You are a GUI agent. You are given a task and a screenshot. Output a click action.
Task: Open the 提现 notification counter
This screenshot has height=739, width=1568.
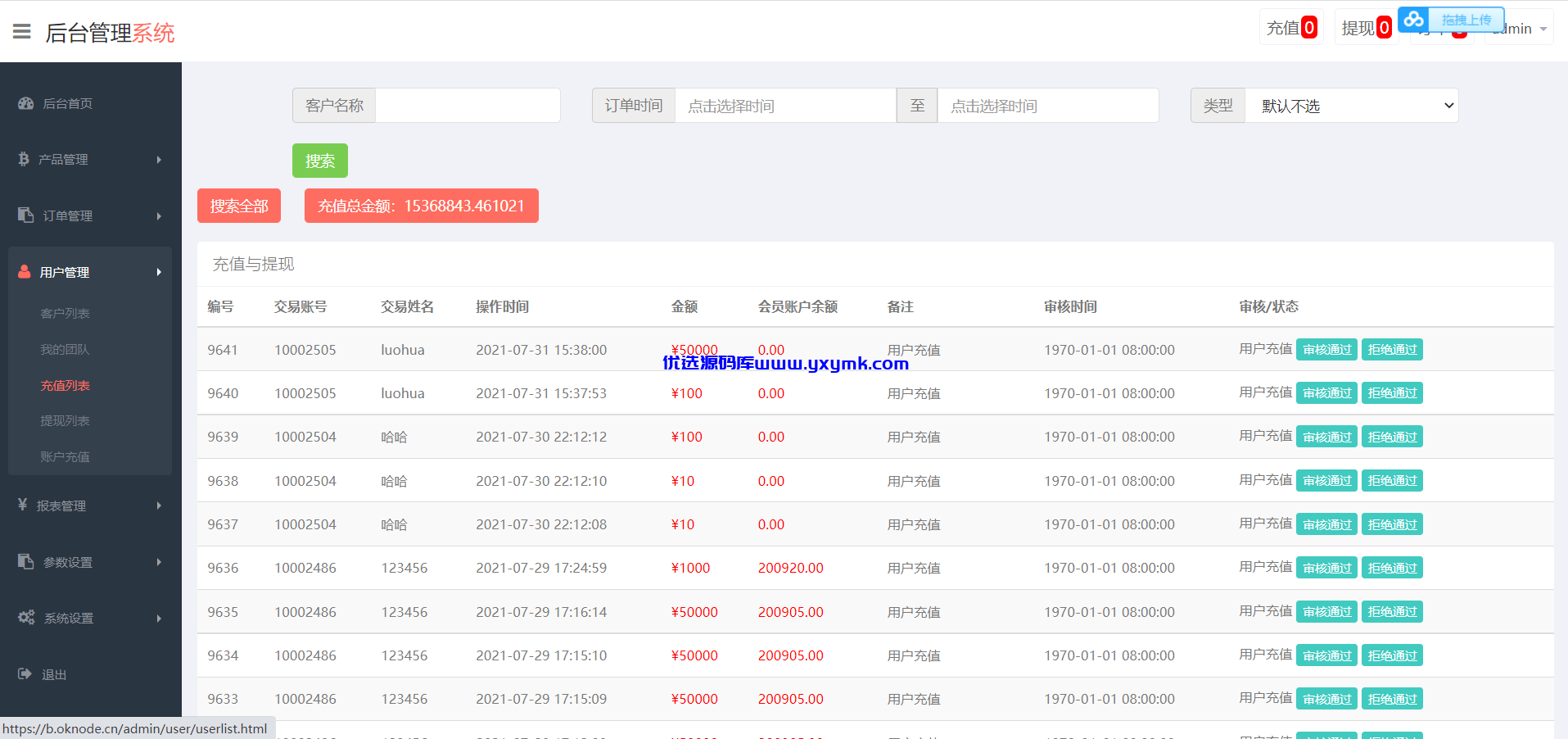point(1367,28)
